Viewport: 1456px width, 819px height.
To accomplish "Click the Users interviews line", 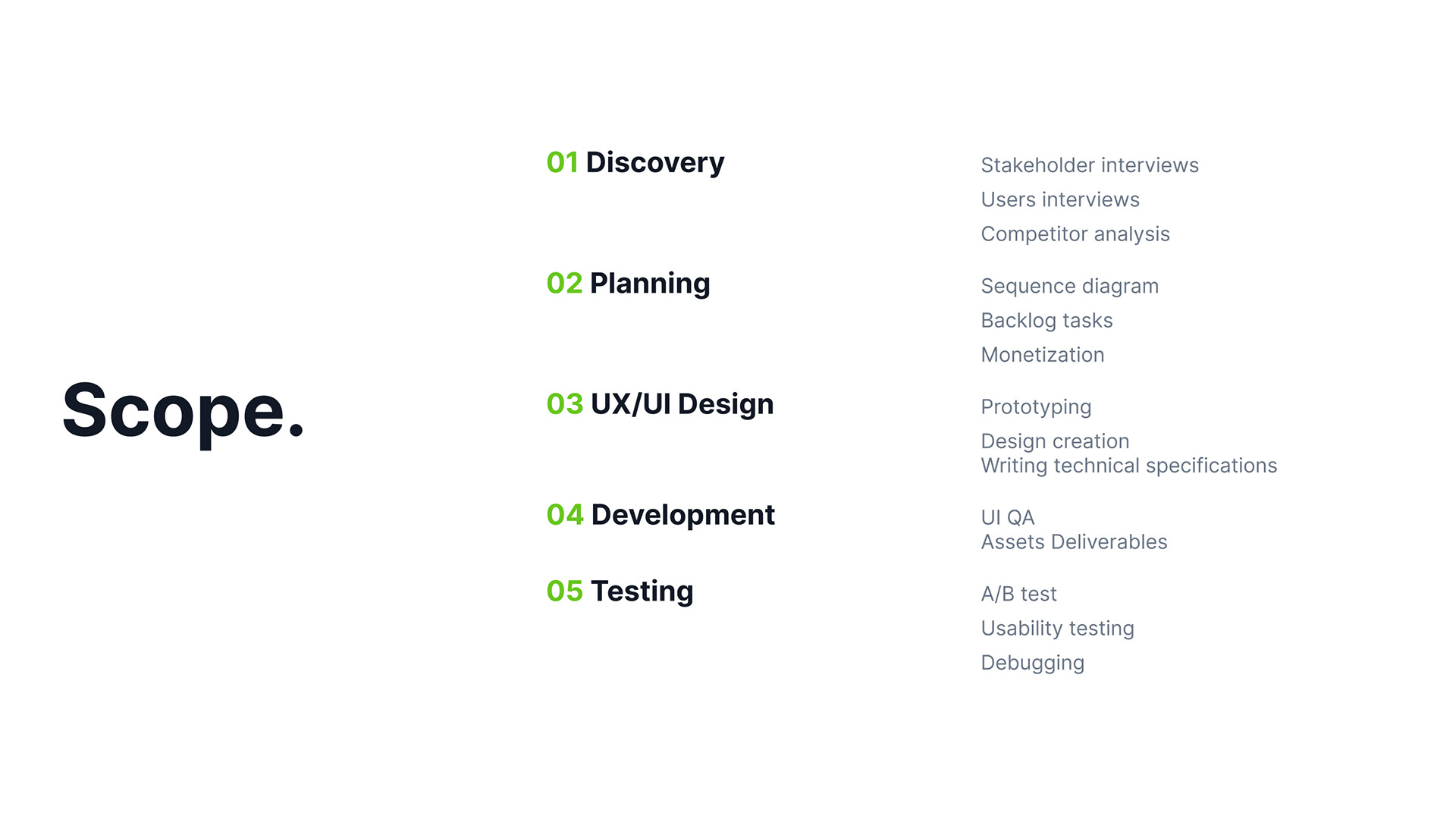I will click(x=1059, y=199).
